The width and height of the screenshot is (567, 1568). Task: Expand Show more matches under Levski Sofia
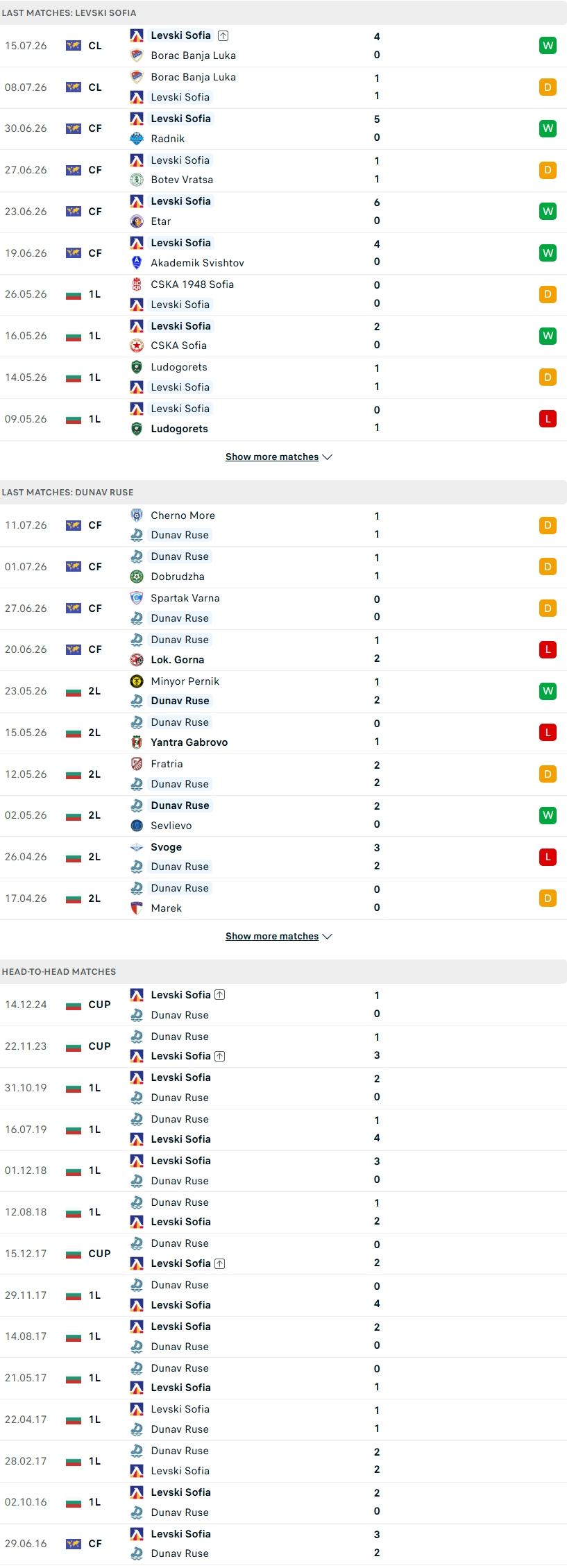pyautogui.click(x=278, y=457)
